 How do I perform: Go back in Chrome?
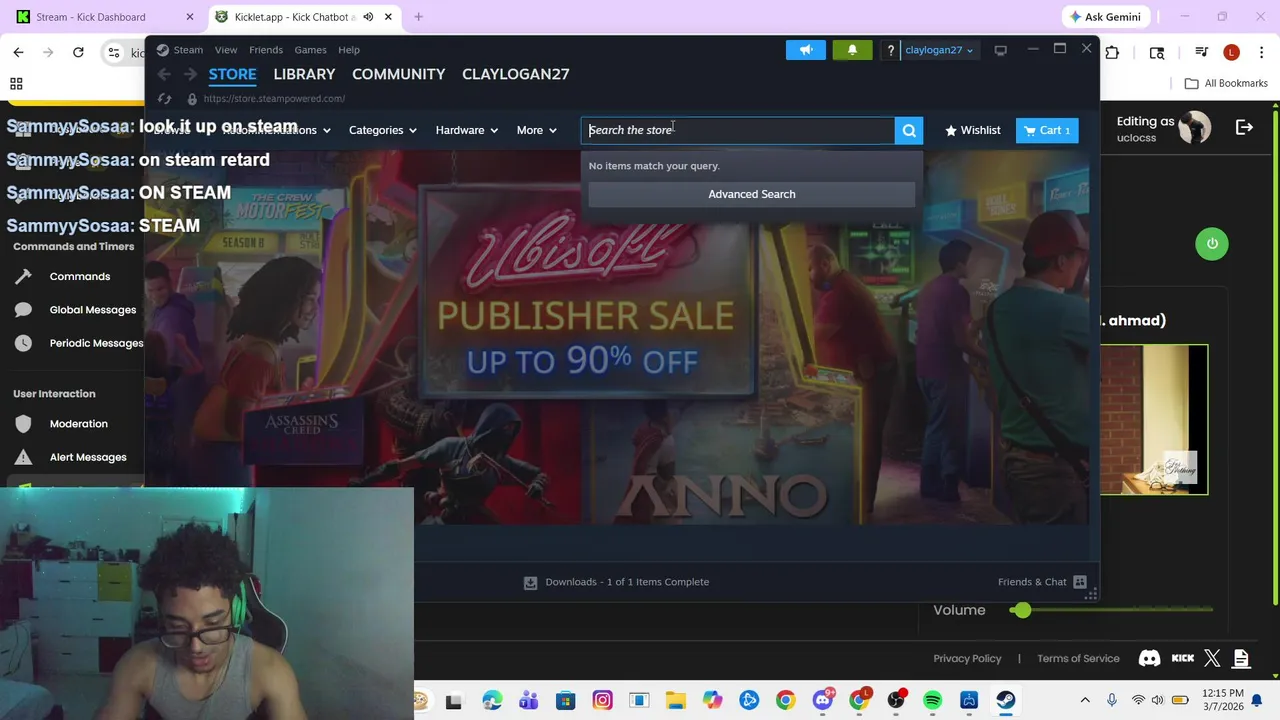[18, 52]
